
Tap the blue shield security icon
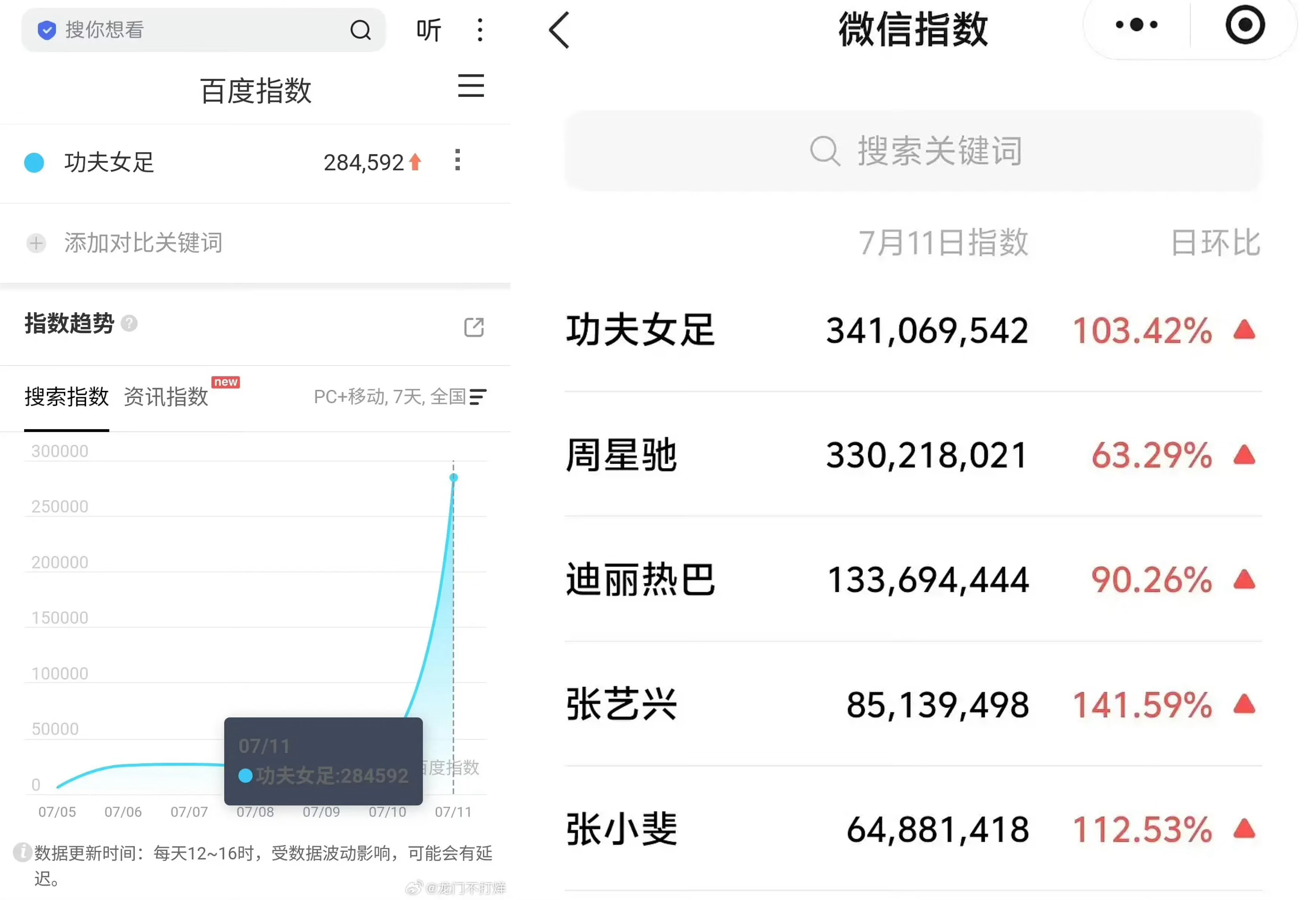pyautogui.click(x=46, y=30)
